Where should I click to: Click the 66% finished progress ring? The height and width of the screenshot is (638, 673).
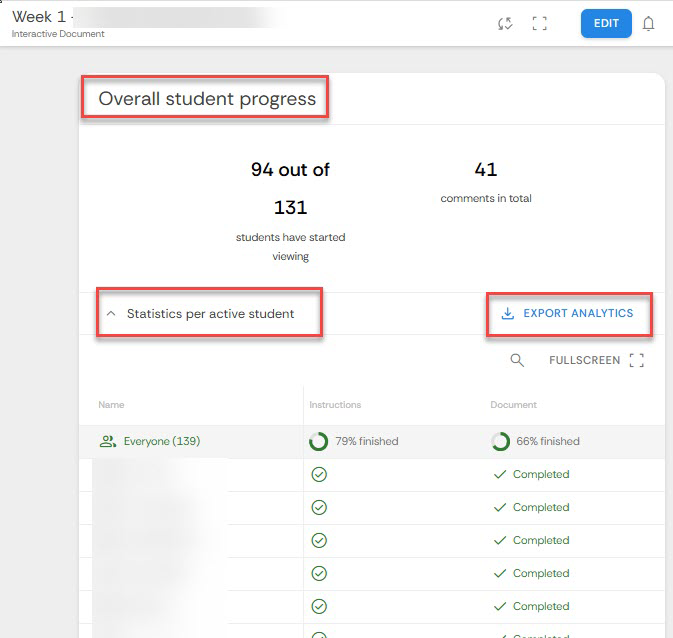pos(500,441)
